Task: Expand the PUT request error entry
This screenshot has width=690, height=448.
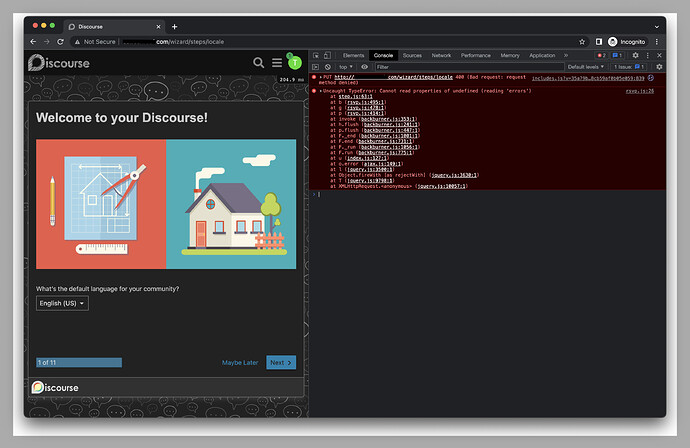Action: (321, 77)
